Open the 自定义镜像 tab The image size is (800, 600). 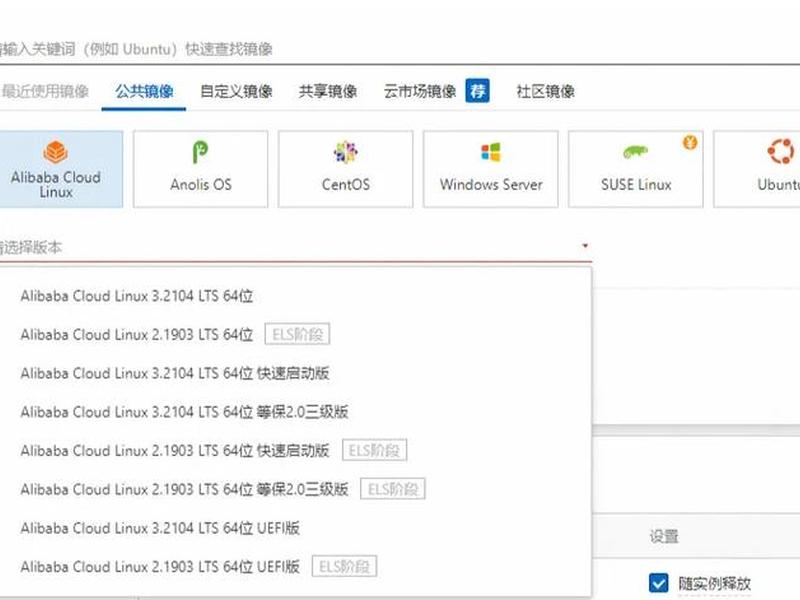point(236,91)
